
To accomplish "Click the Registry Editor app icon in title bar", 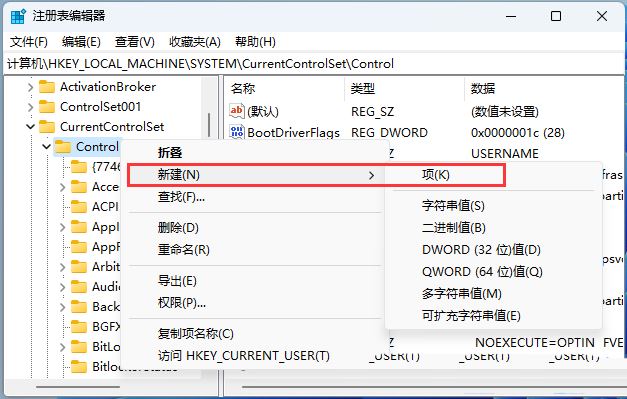I will coord(18,16).
